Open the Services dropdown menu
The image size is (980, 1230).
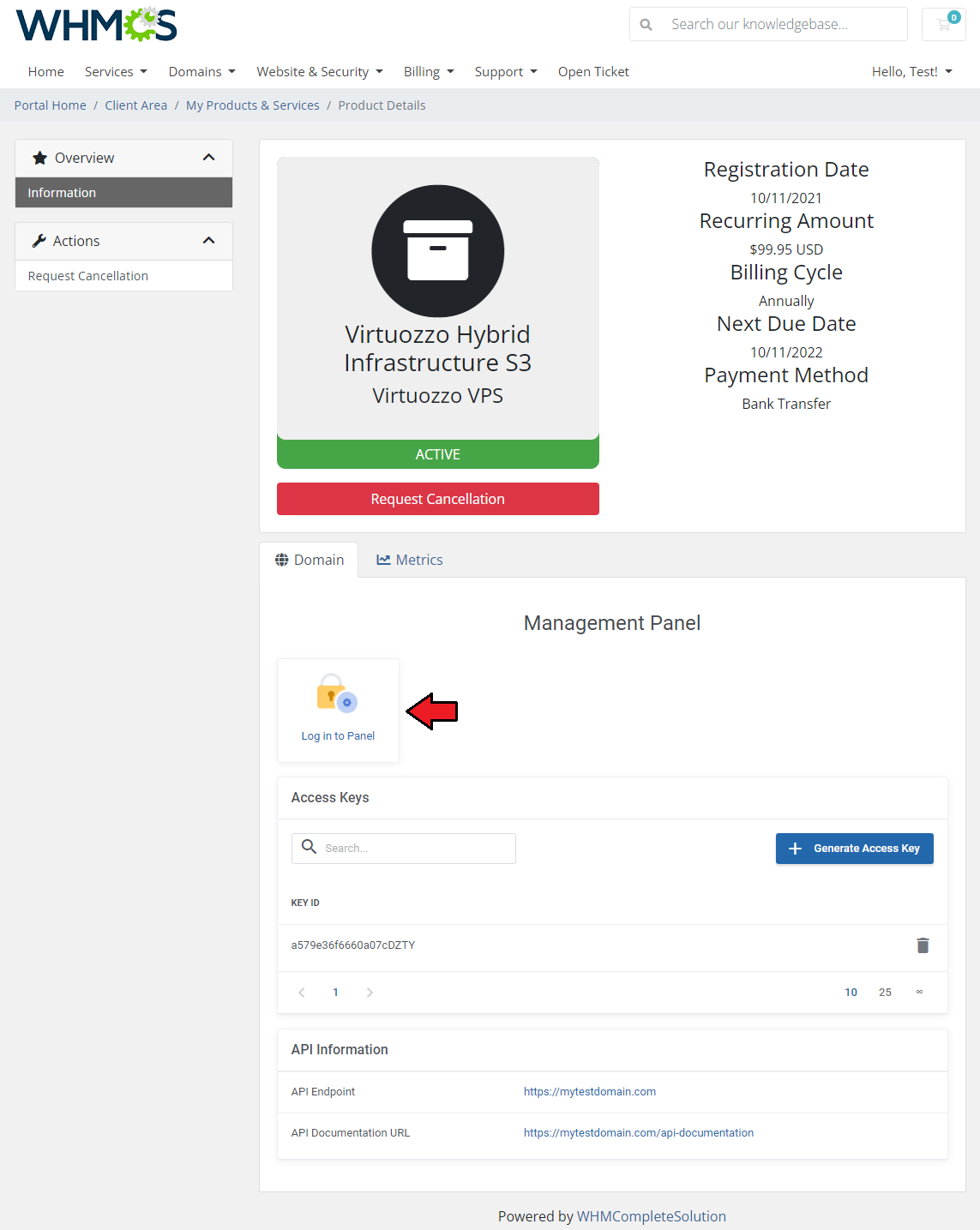tap(116, 72)
